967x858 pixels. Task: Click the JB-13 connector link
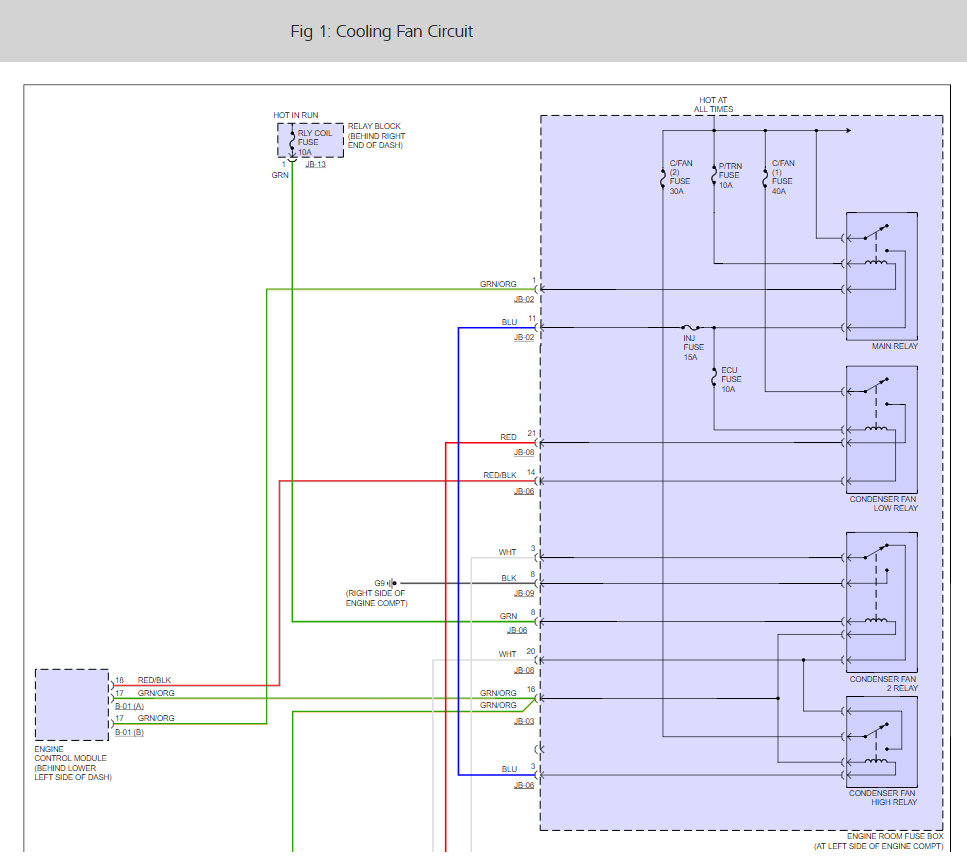[x=315, y=165]
